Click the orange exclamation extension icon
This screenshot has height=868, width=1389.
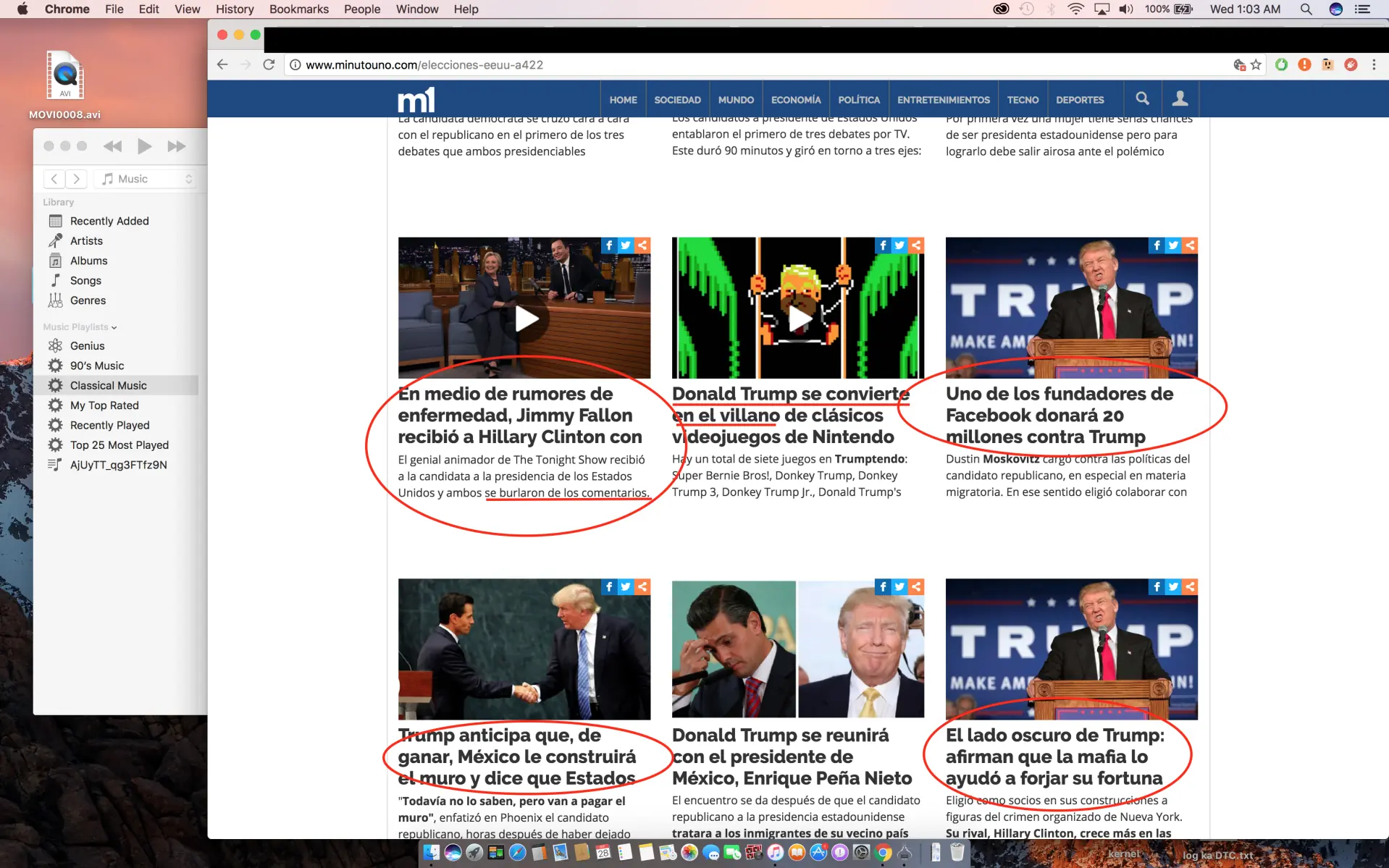1304,64
